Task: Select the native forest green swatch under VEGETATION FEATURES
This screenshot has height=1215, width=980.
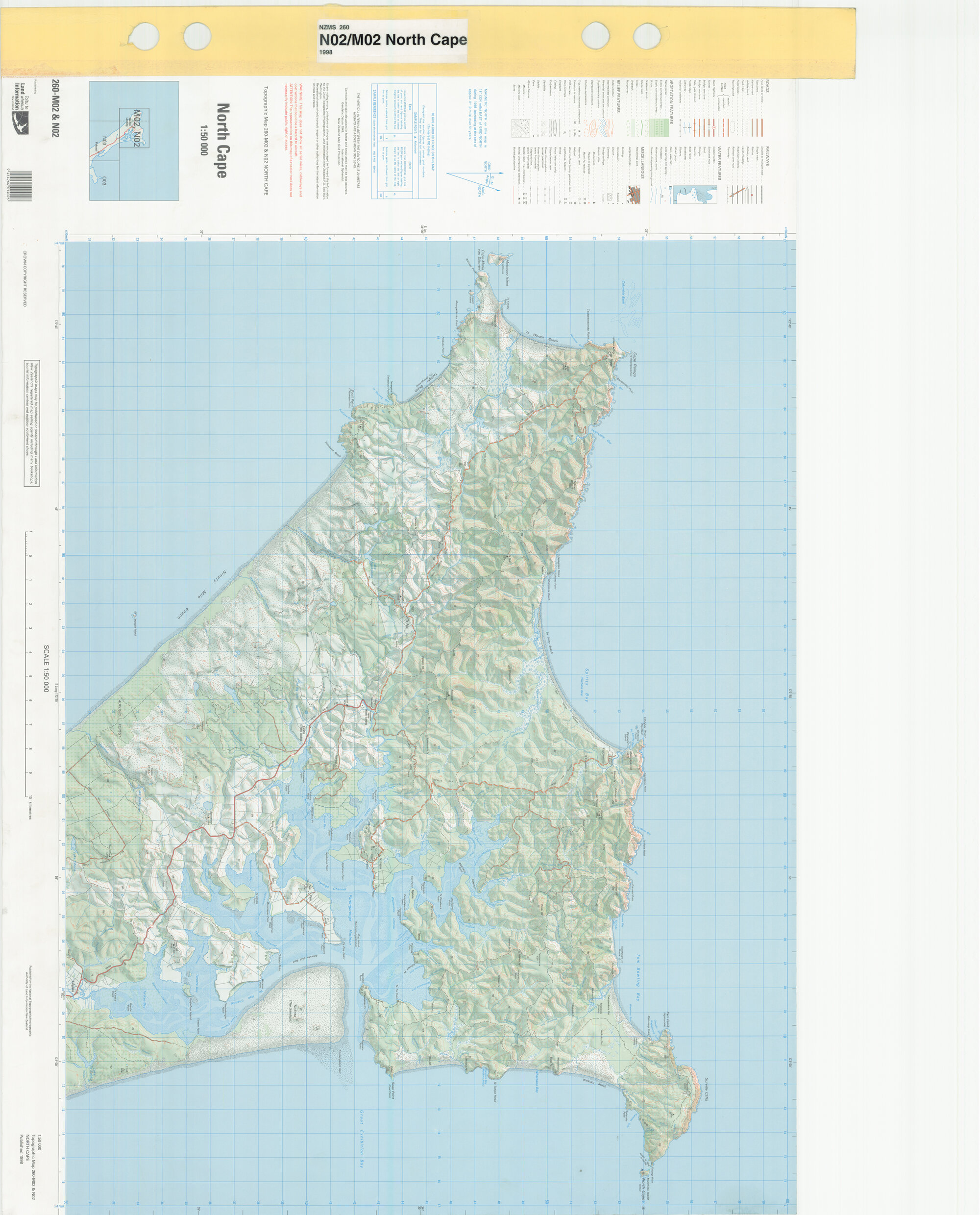Action: (666, 127)
